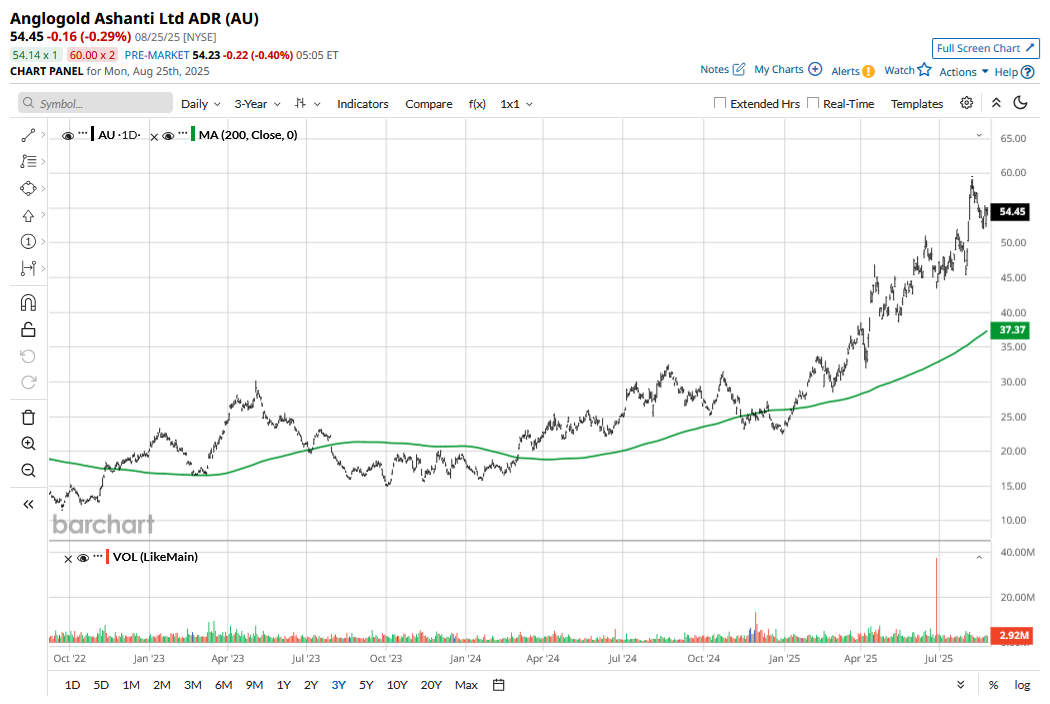Toggle visibility of the AU 1D series
Viewport: 1050px width, 704px height.
pyautogui.click(x=68, y=136)
